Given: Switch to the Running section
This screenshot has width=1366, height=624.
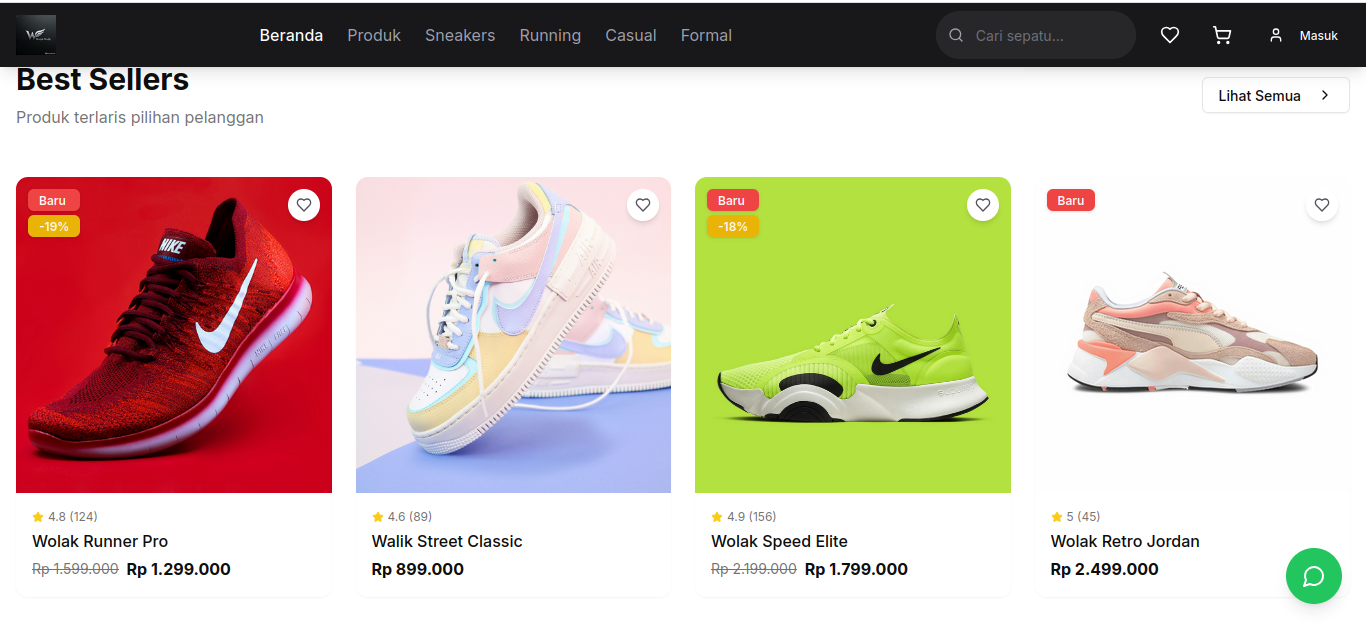Looking at the screenshot, I should (550, 35).
